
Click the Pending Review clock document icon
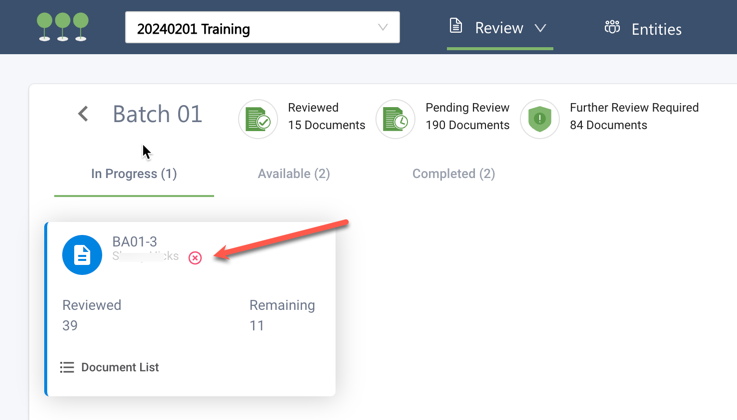click(x=395, y=120)
